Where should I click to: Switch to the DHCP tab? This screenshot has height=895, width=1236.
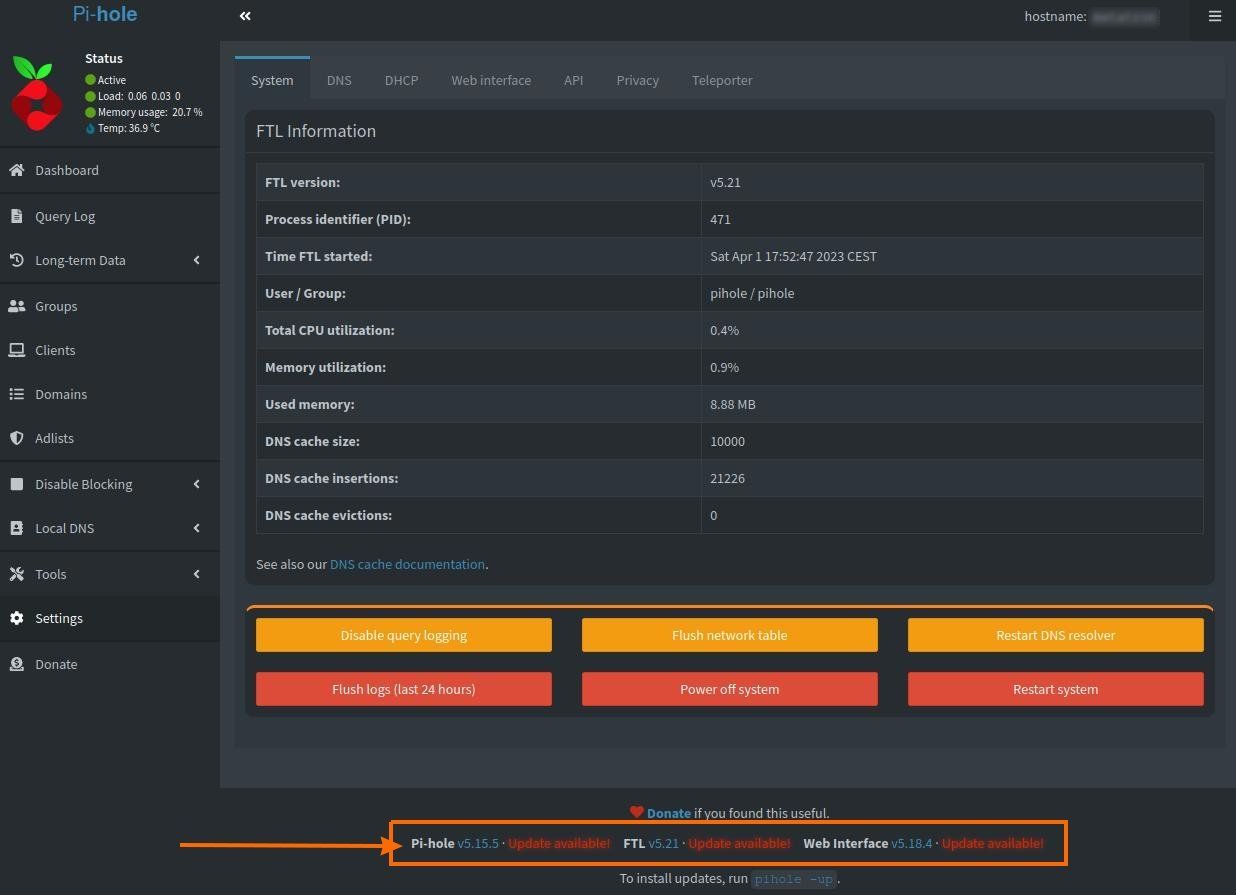(401, 80)
